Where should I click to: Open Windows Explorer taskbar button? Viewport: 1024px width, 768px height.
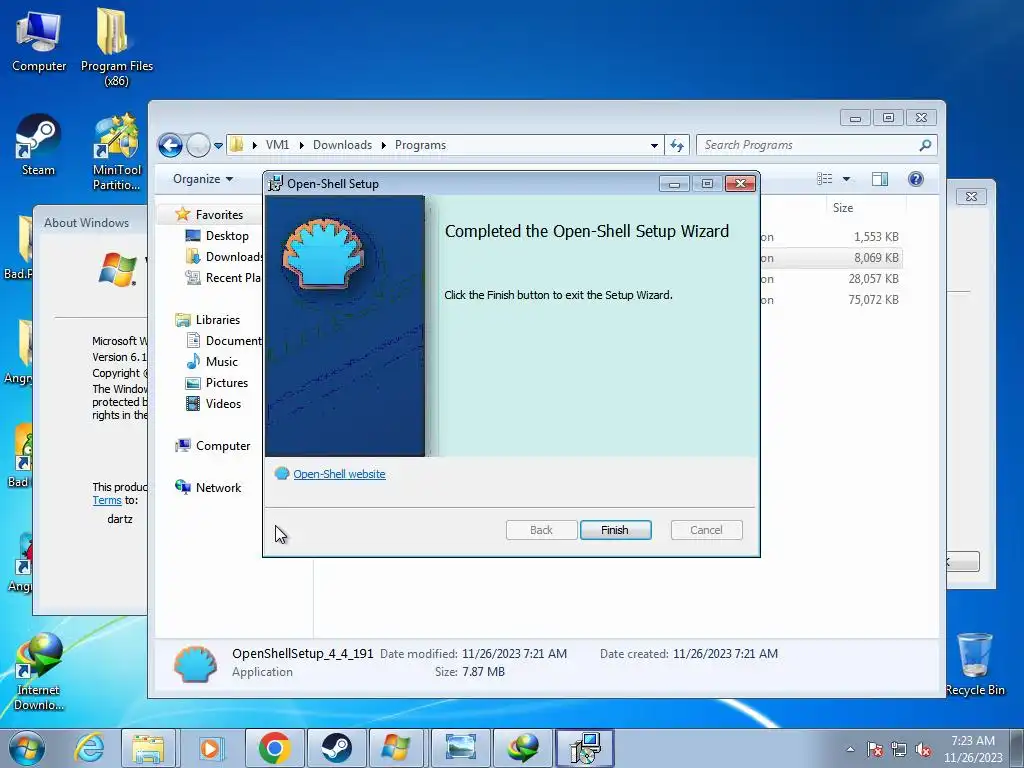148,748
